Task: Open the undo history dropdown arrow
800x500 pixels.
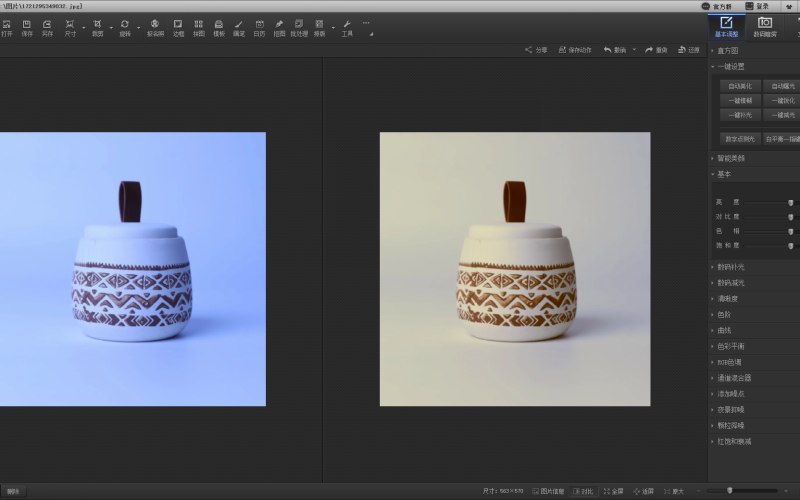Action: (634, 50)
